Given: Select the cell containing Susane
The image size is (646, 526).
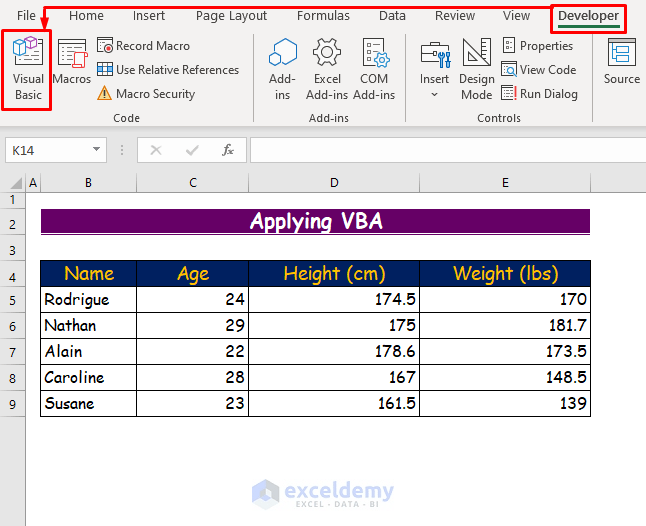Looking at the screenshot, I should tap(89, 403).
